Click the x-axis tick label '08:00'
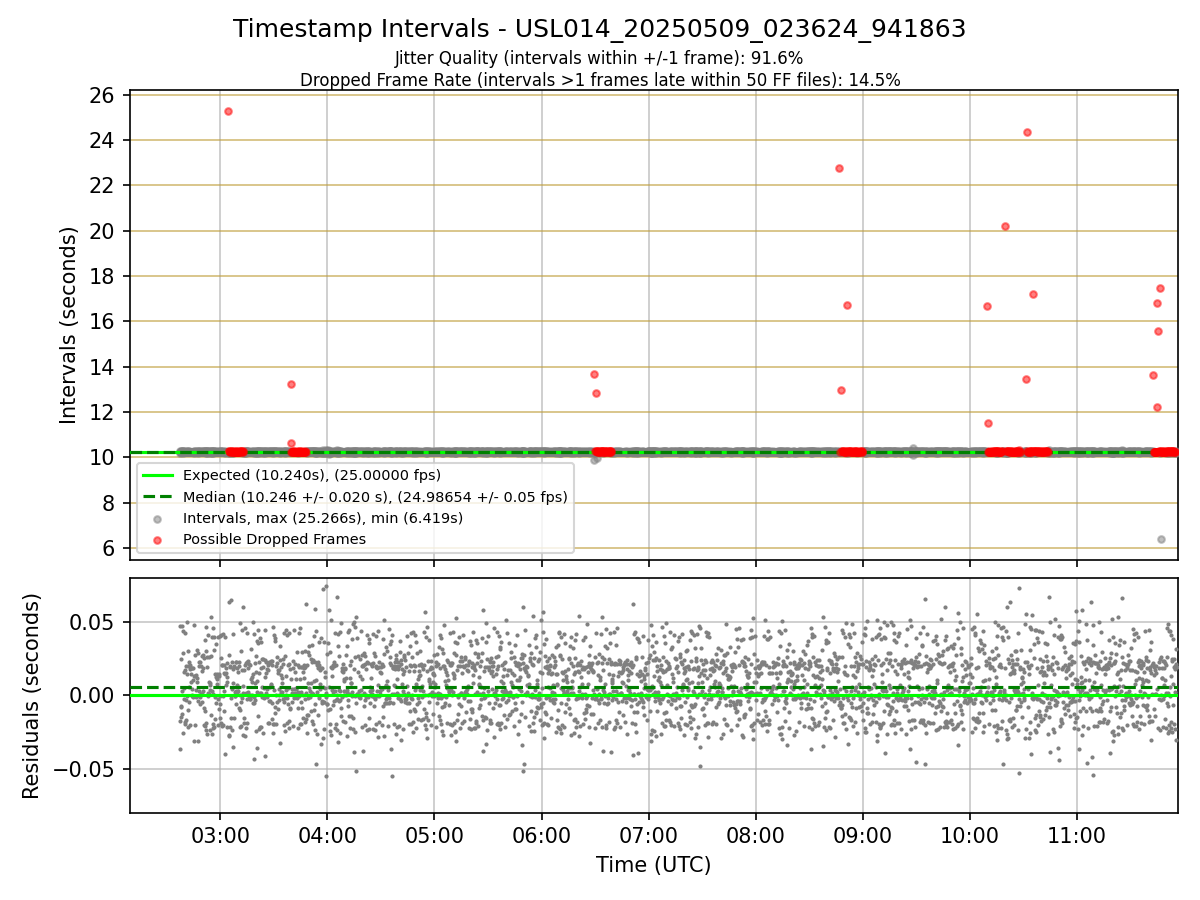 click(755, 835)
